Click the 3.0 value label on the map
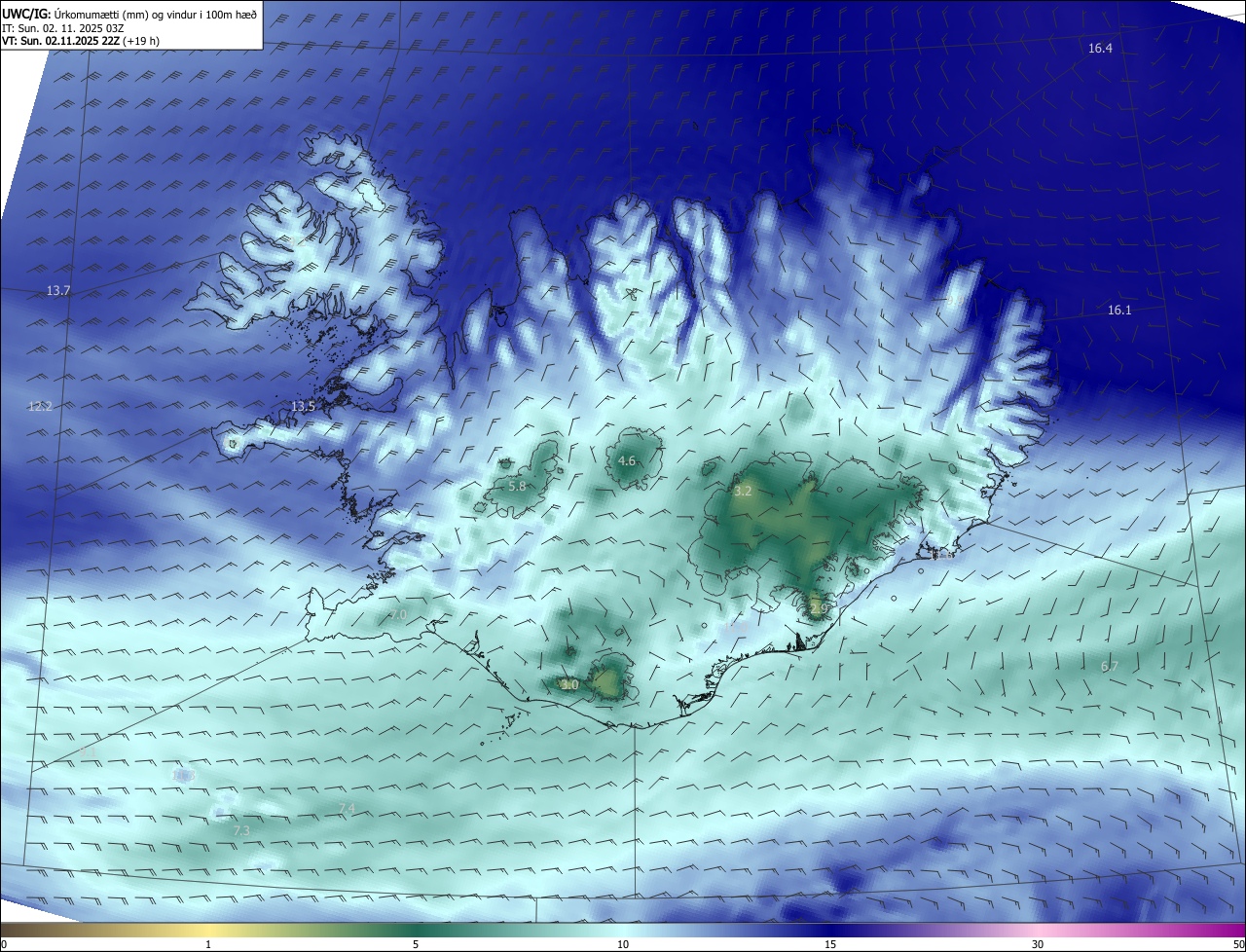1246x952 pixels. 570,685
